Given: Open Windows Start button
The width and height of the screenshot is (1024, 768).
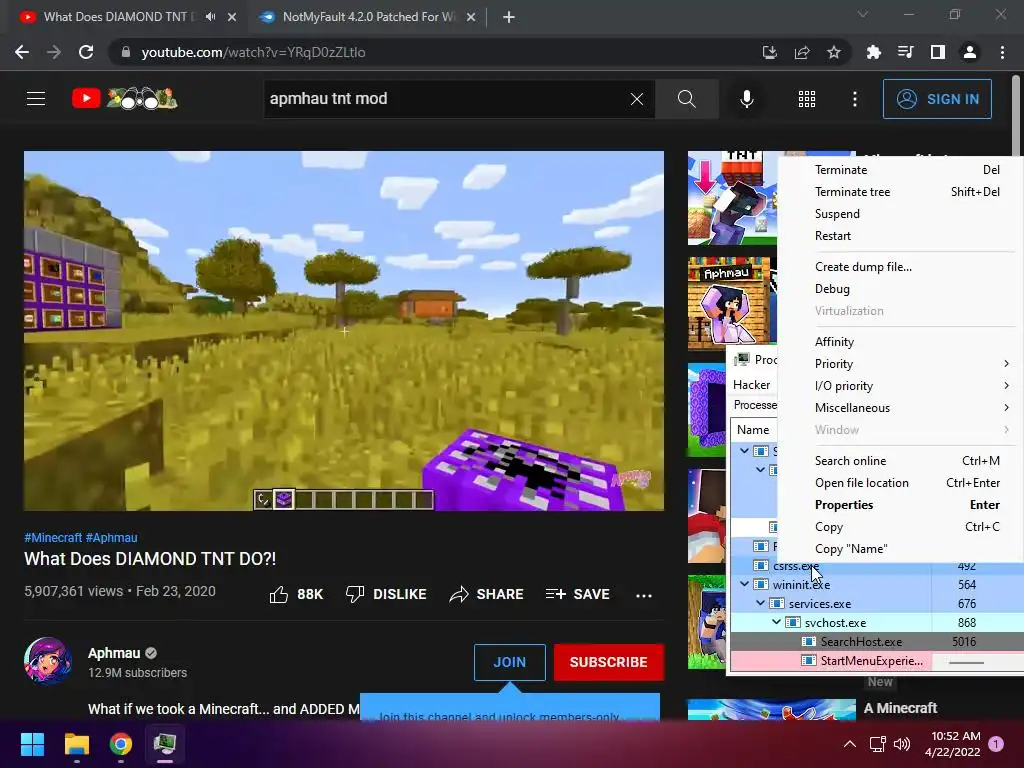Looking at the screenshot, I should (32, 744).
